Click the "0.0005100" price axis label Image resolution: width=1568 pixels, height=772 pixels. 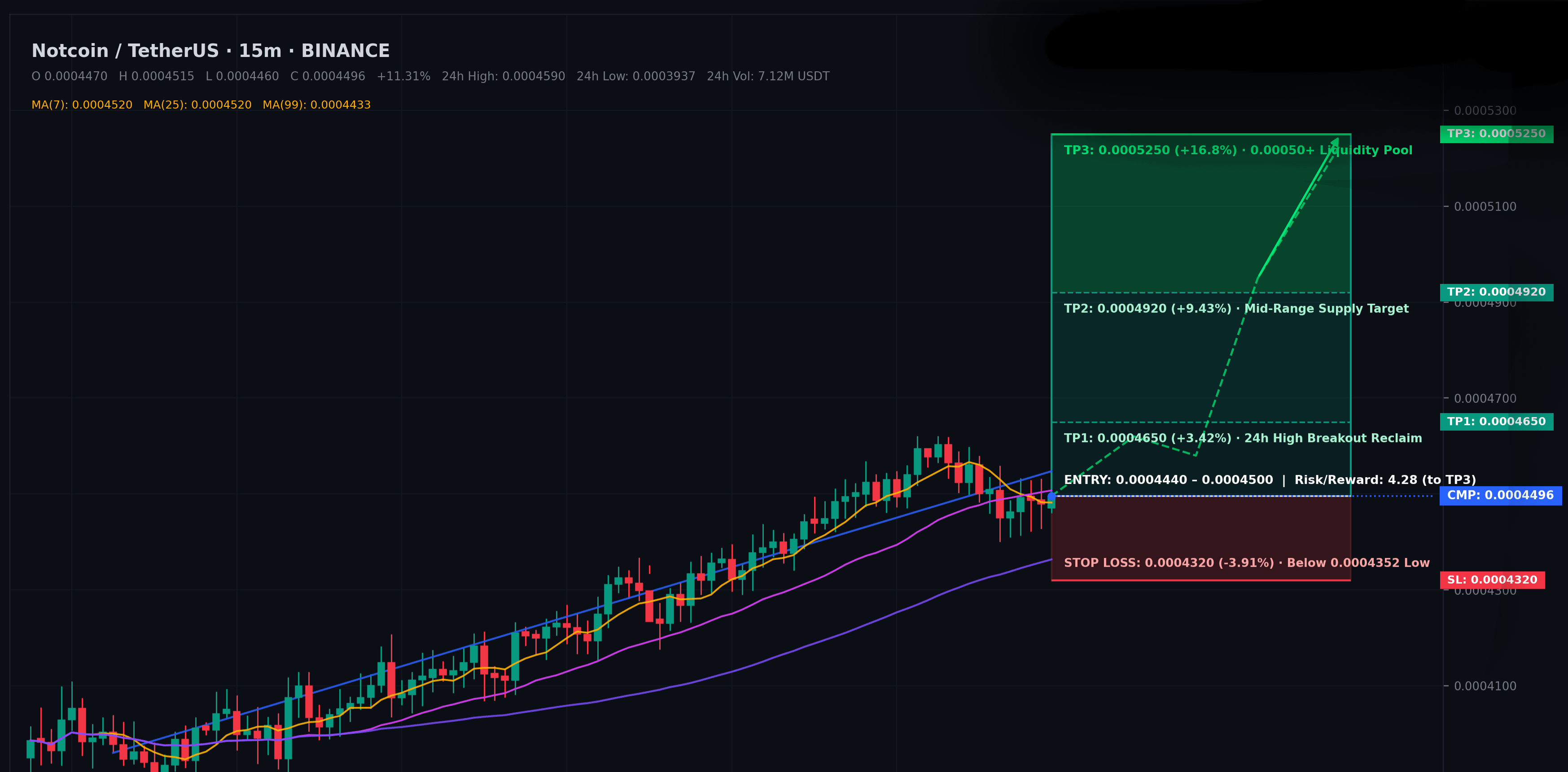(x=1485, y=207)
